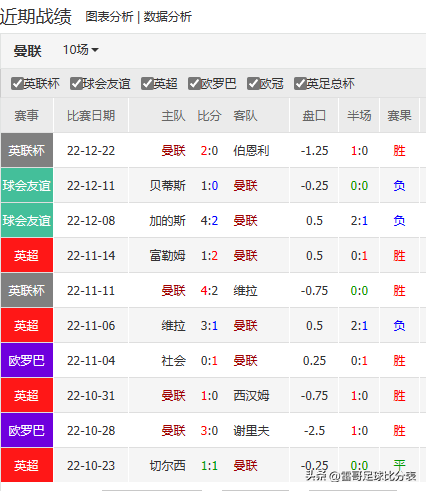The width and height of the screenshot is (426, 491).
Task: Toggle the 英超 filter checkbox
Action: [x=147, y=83]
